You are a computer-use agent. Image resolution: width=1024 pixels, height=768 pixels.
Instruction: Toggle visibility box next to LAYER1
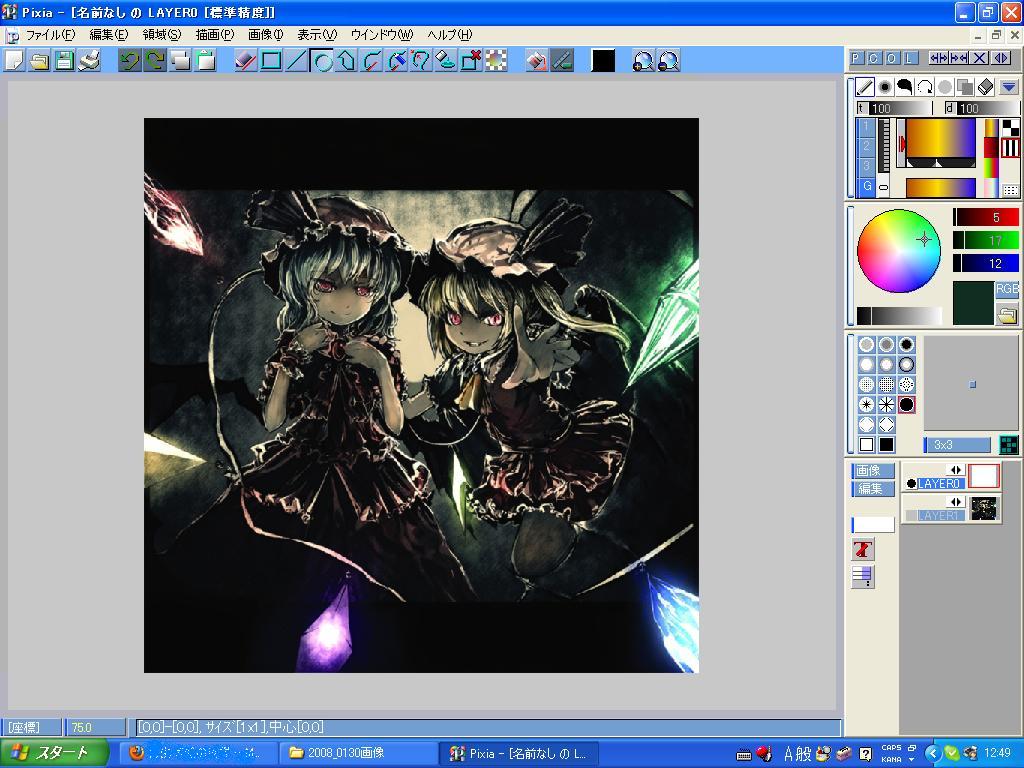click(911, 516)
